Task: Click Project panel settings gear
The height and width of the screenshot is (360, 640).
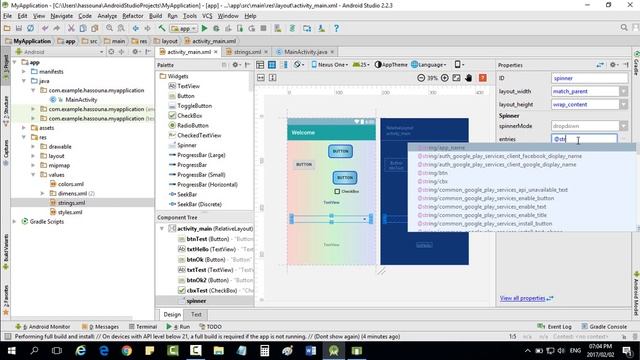Action: [136, 52]
